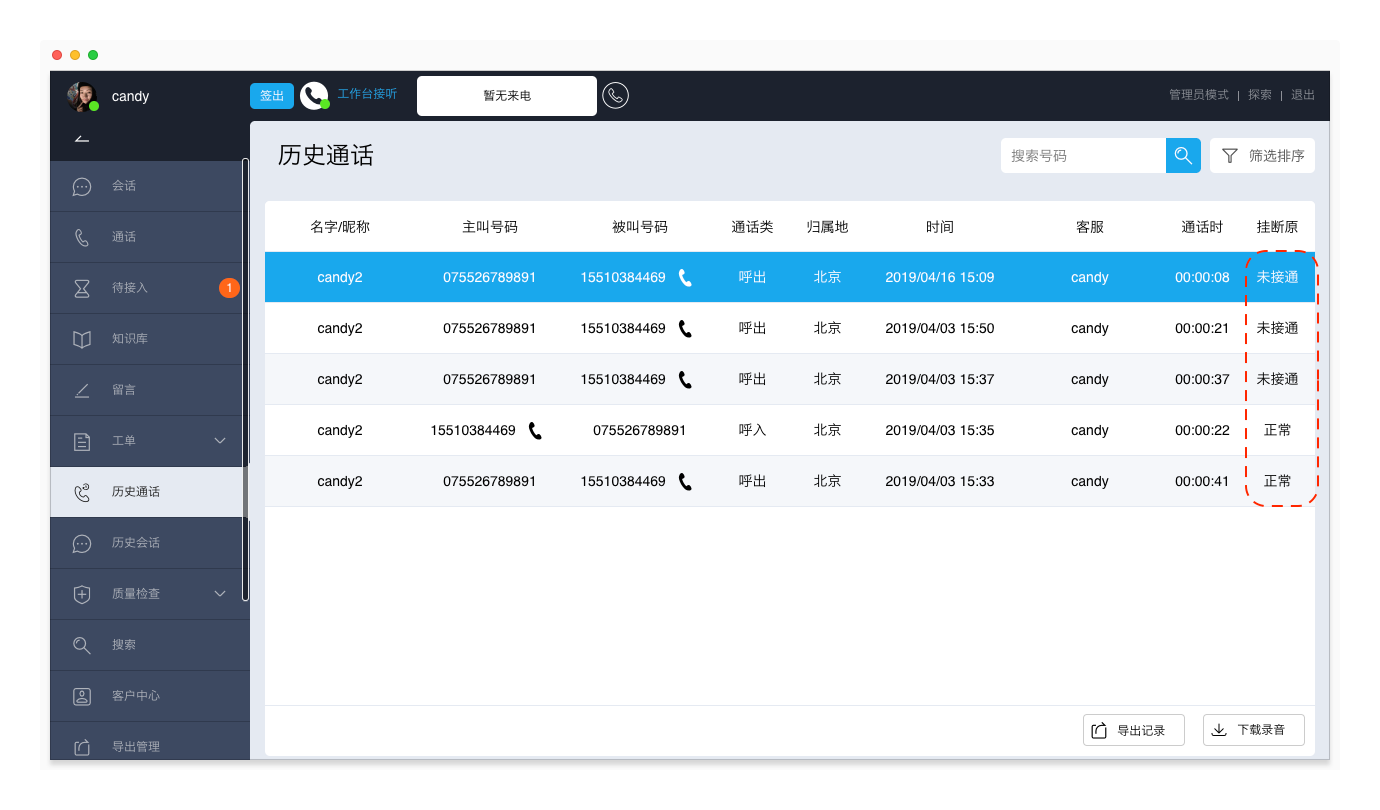Click the 签出 button
1380x810 pixels.
(272, 96)
